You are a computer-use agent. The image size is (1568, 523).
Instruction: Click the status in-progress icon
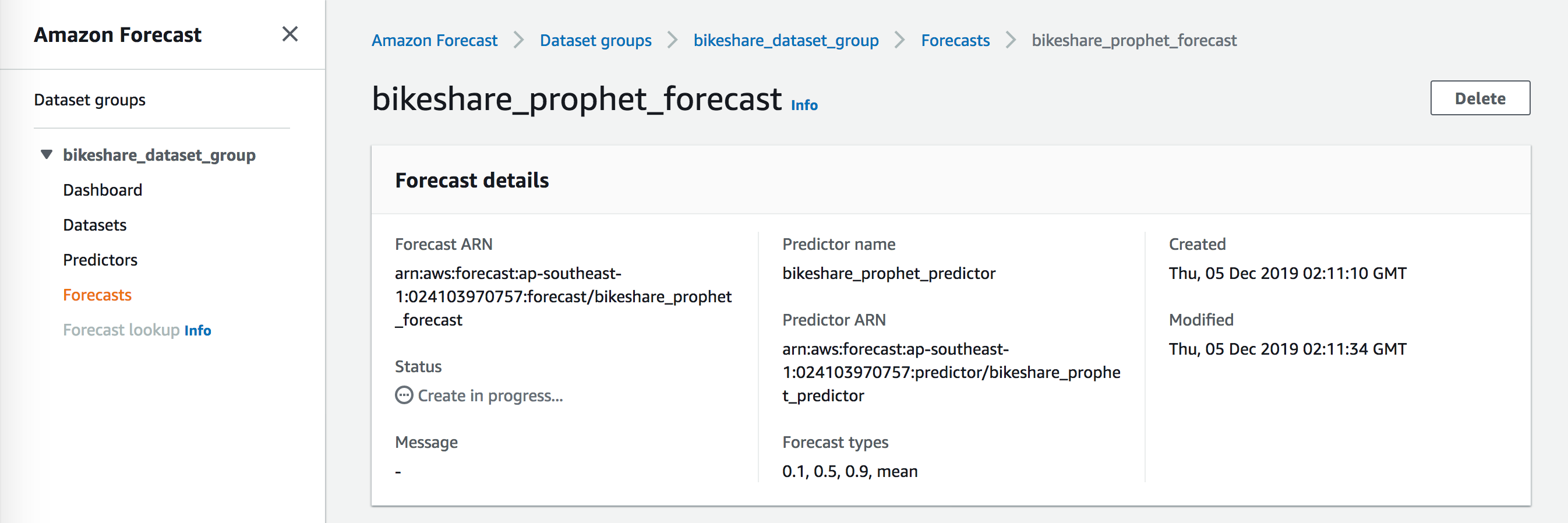(404, 395)
